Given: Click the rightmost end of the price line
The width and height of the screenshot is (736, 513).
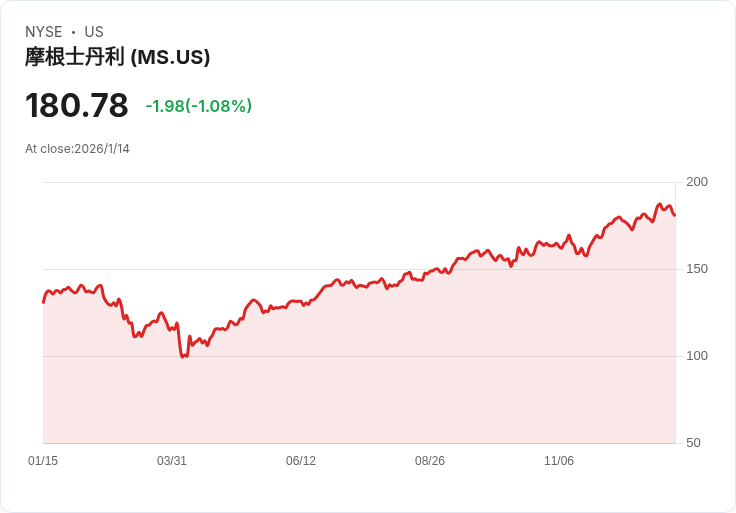Looking at the screenshot, I should [674, 214].
